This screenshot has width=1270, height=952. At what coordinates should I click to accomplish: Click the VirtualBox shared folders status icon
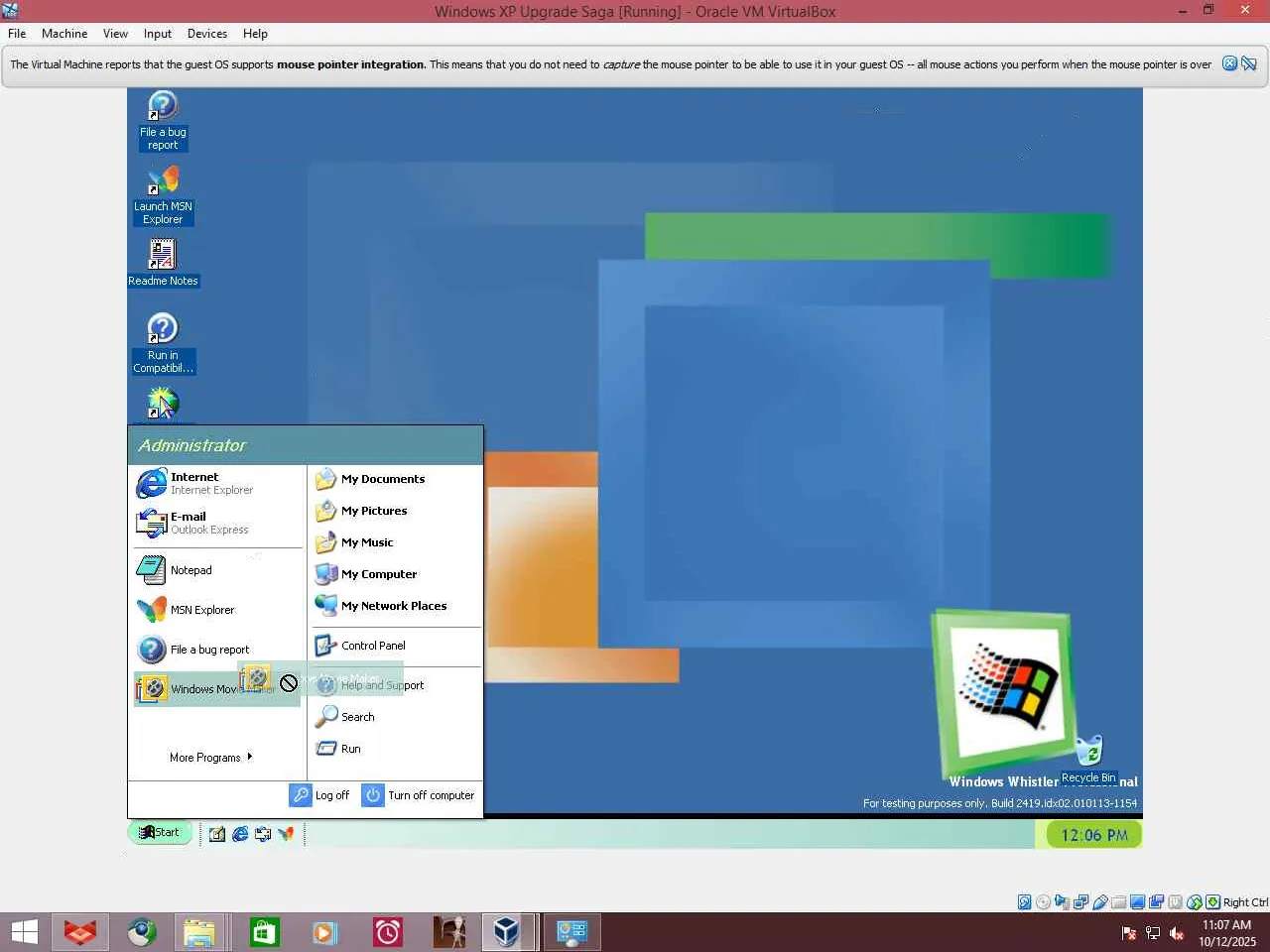[x=1118, y=902]
